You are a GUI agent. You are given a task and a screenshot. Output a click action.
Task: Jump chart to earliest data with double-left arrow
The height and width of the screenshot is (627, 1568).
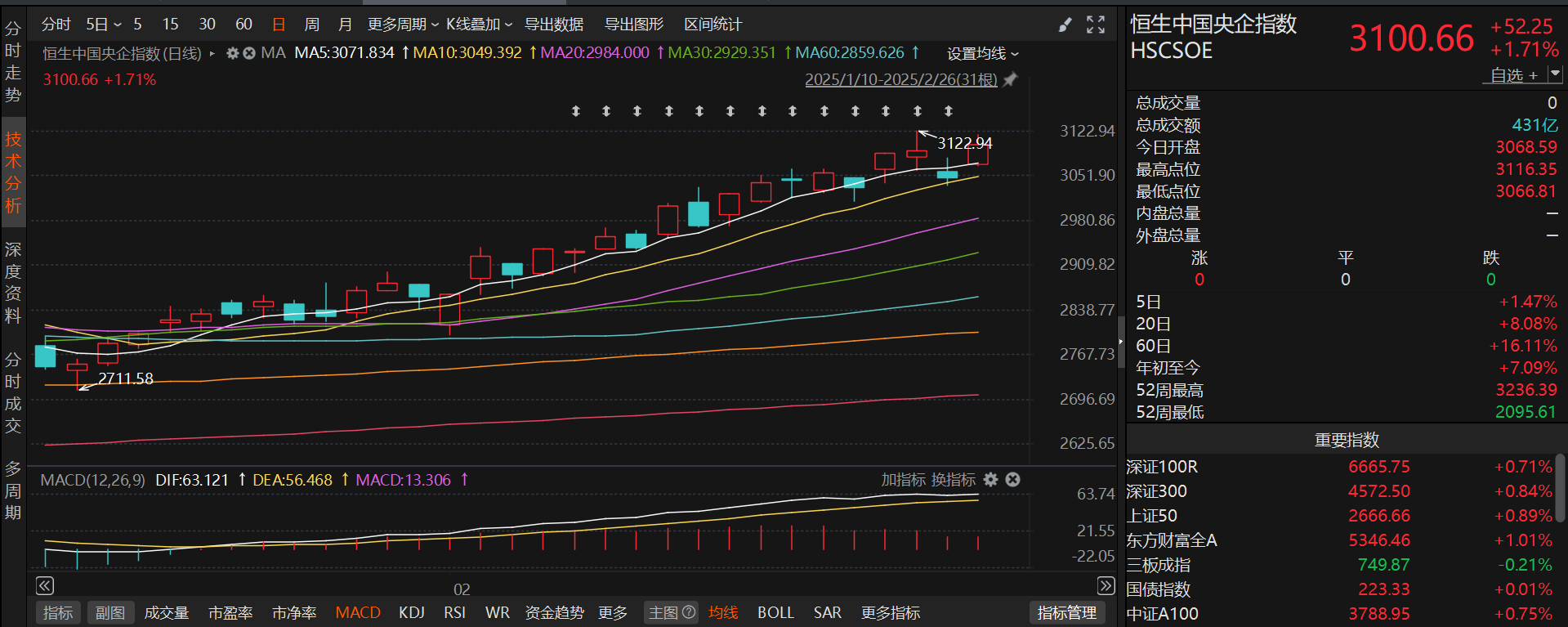coord(45,585)
